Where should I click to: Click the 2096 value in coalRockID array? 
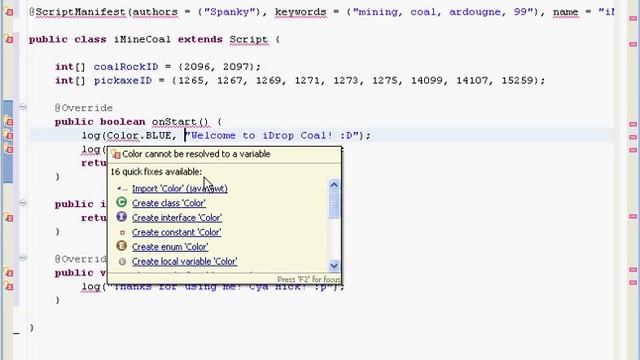coord(197,67)
